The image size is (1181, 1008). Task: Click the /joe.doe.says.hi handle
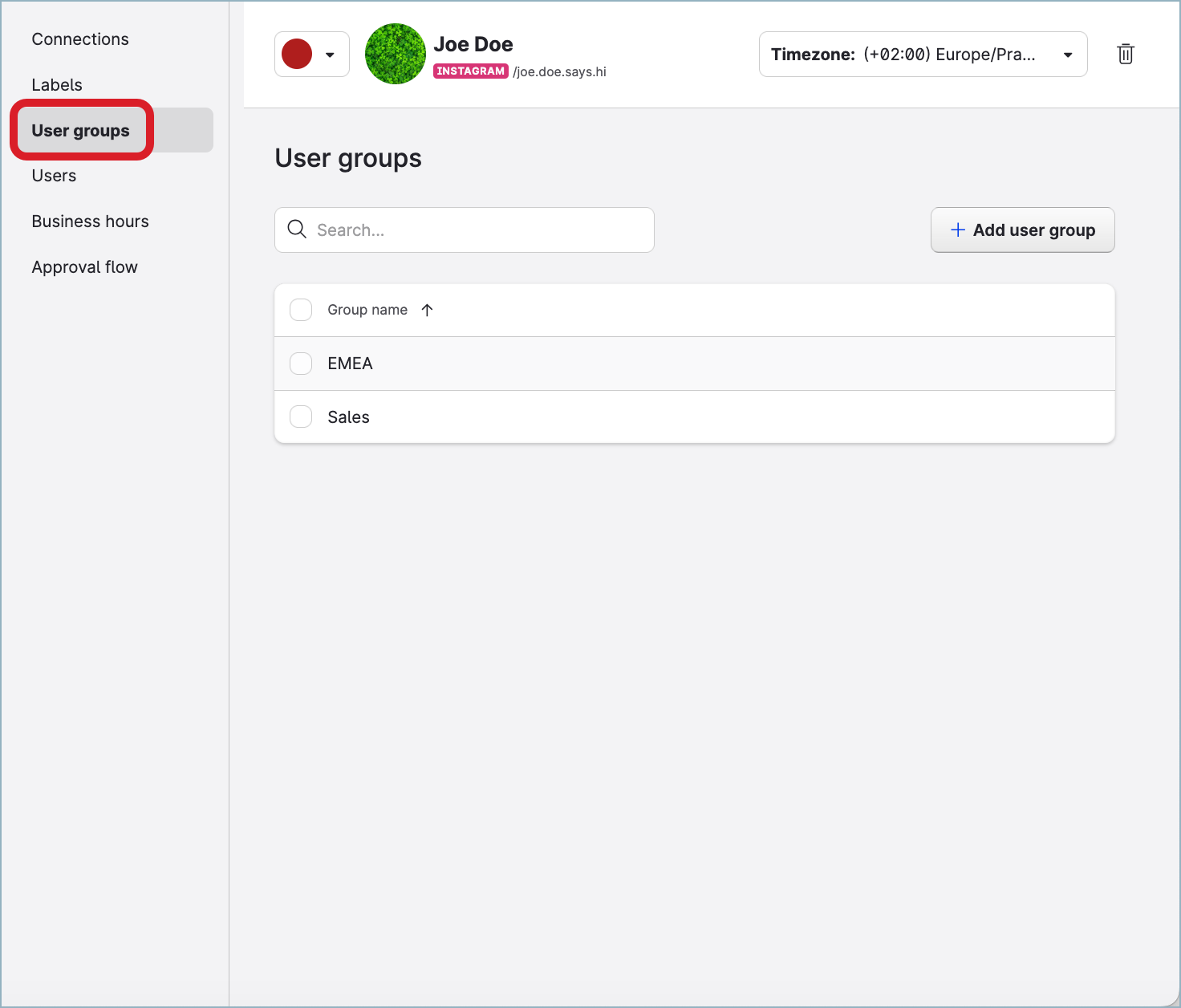(560, 71)
